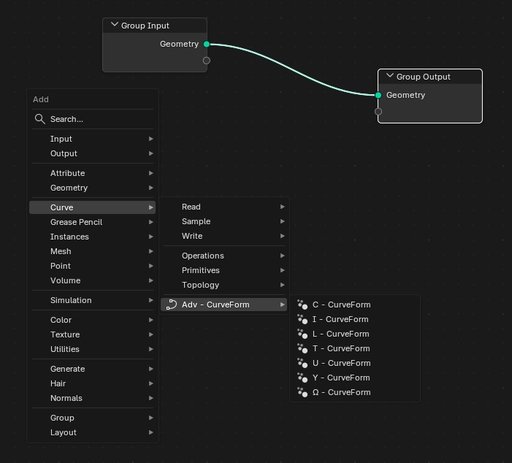Open the Volume menu entry

pos(92,281)
